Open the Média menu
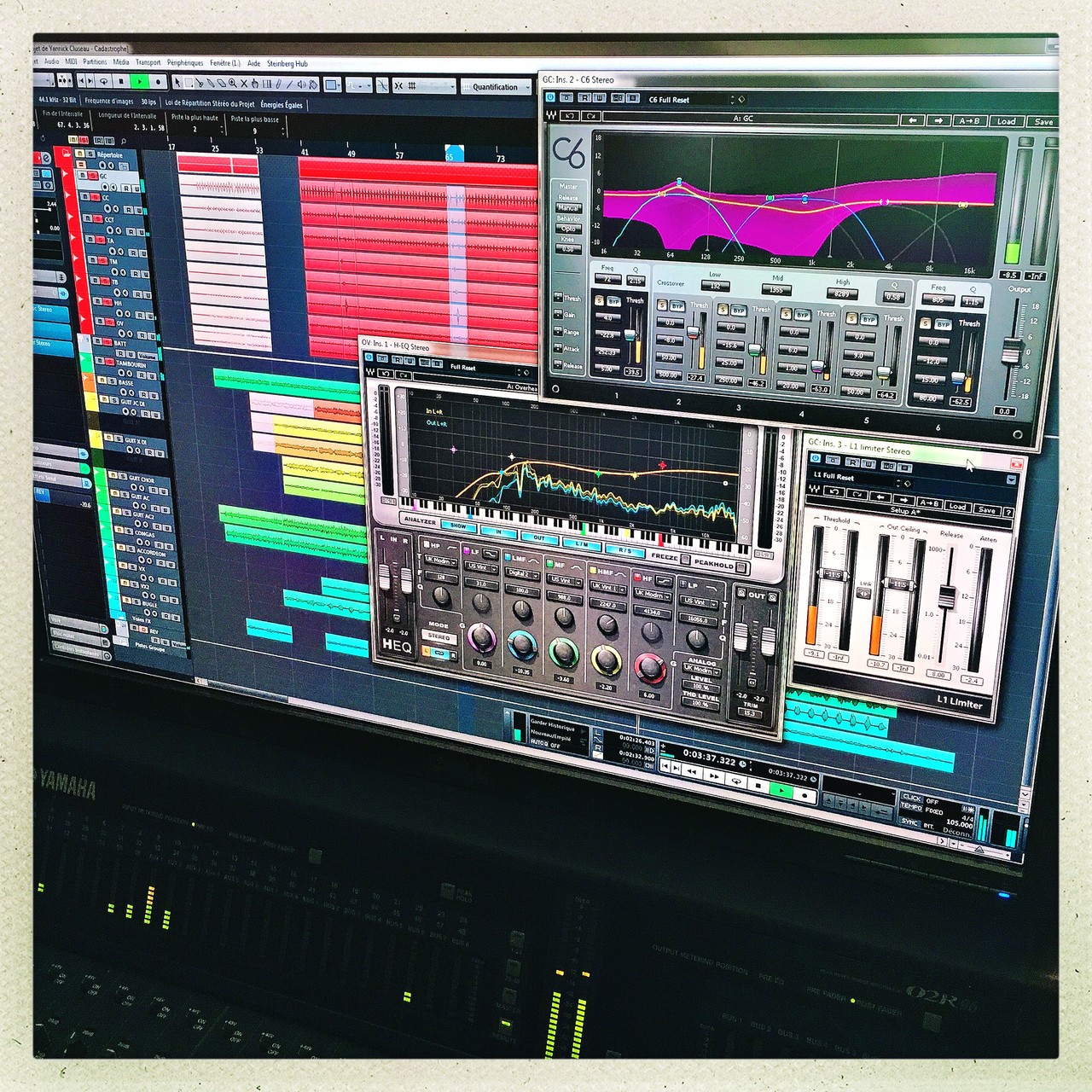 pyautogui.click(x=121, y=62)
